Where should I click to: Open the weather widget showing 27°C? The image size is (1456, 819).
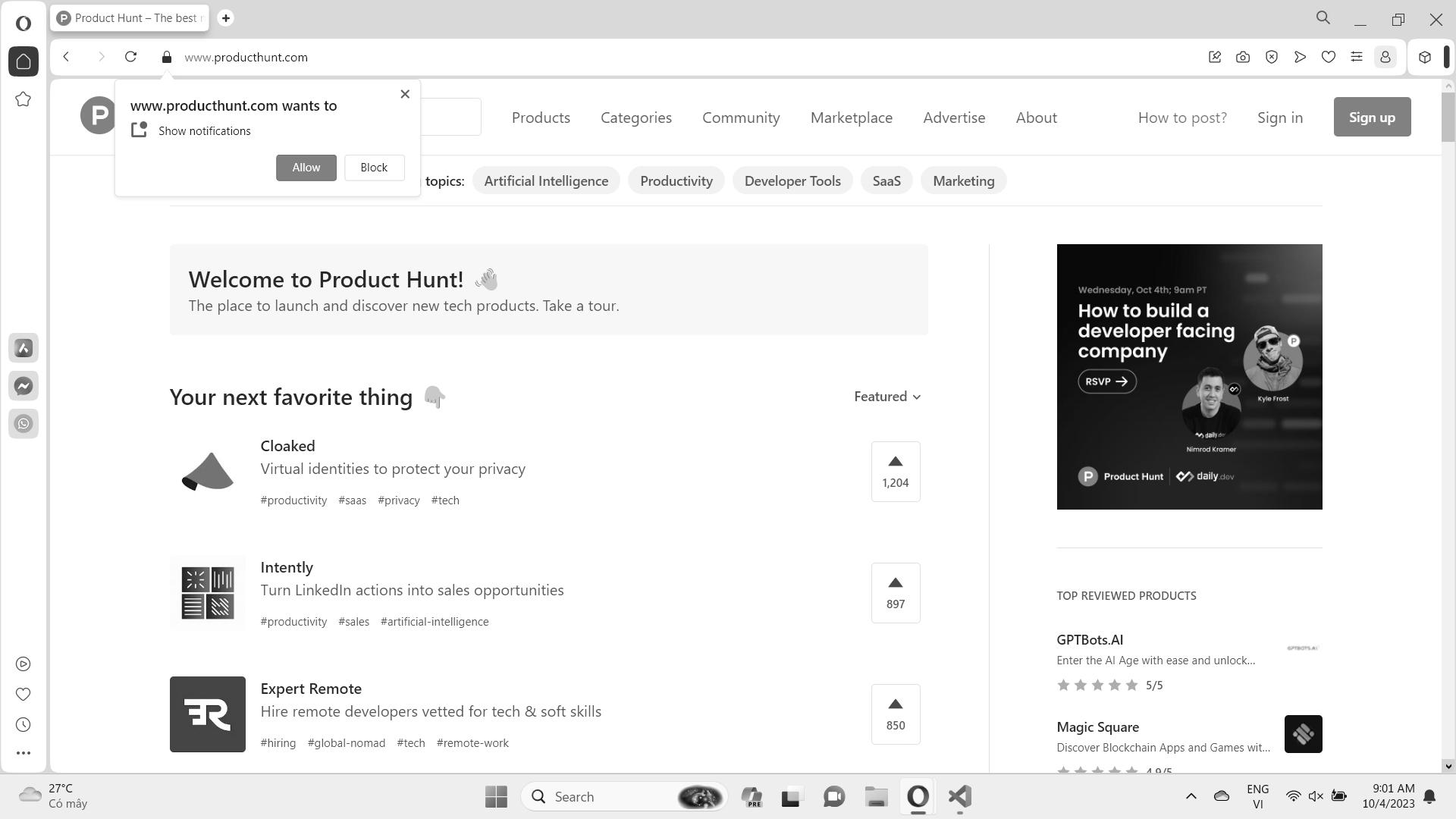(x=53, y=796)
